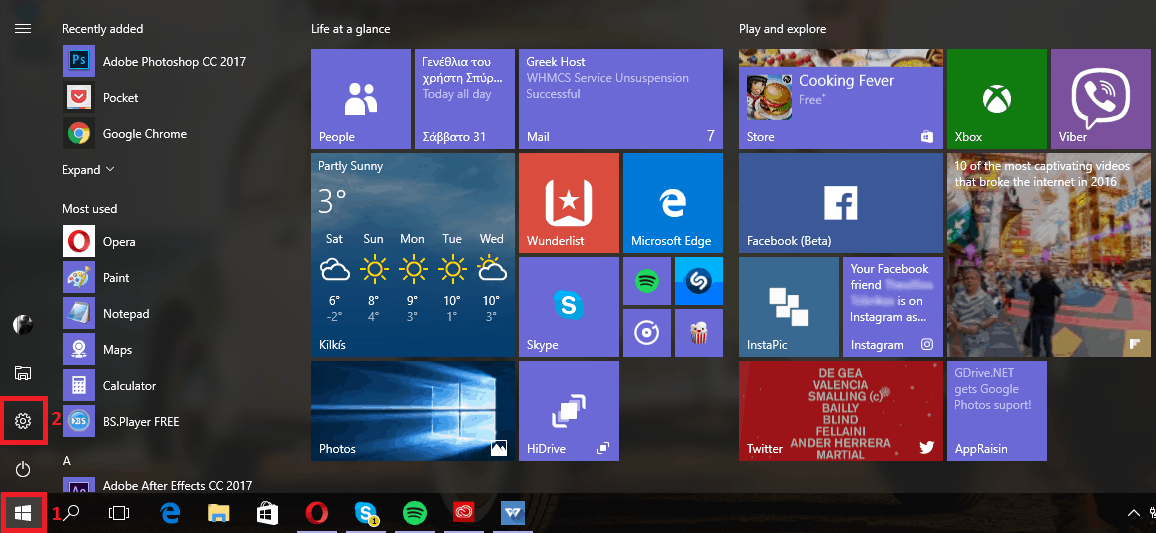This screenshot has height=533, width=1156.
Task: Open the Groove Music small tile
Action: coord(647,332)
